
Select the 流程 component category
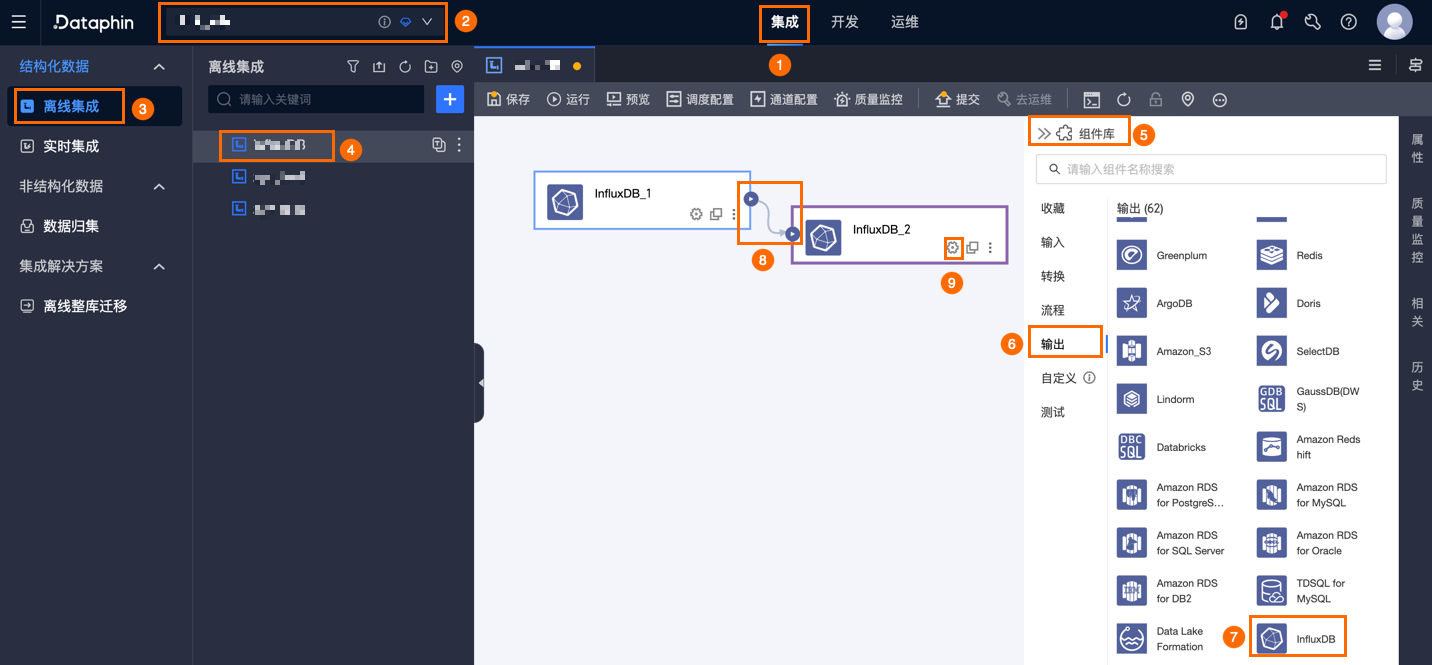pos(1053,310)
